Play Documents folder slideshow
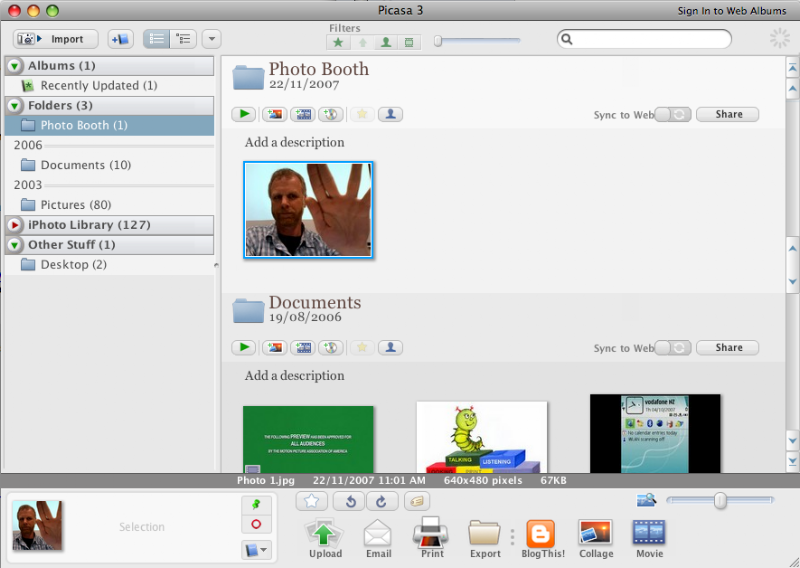Screen dimensions: 800x568 point(244,348)
